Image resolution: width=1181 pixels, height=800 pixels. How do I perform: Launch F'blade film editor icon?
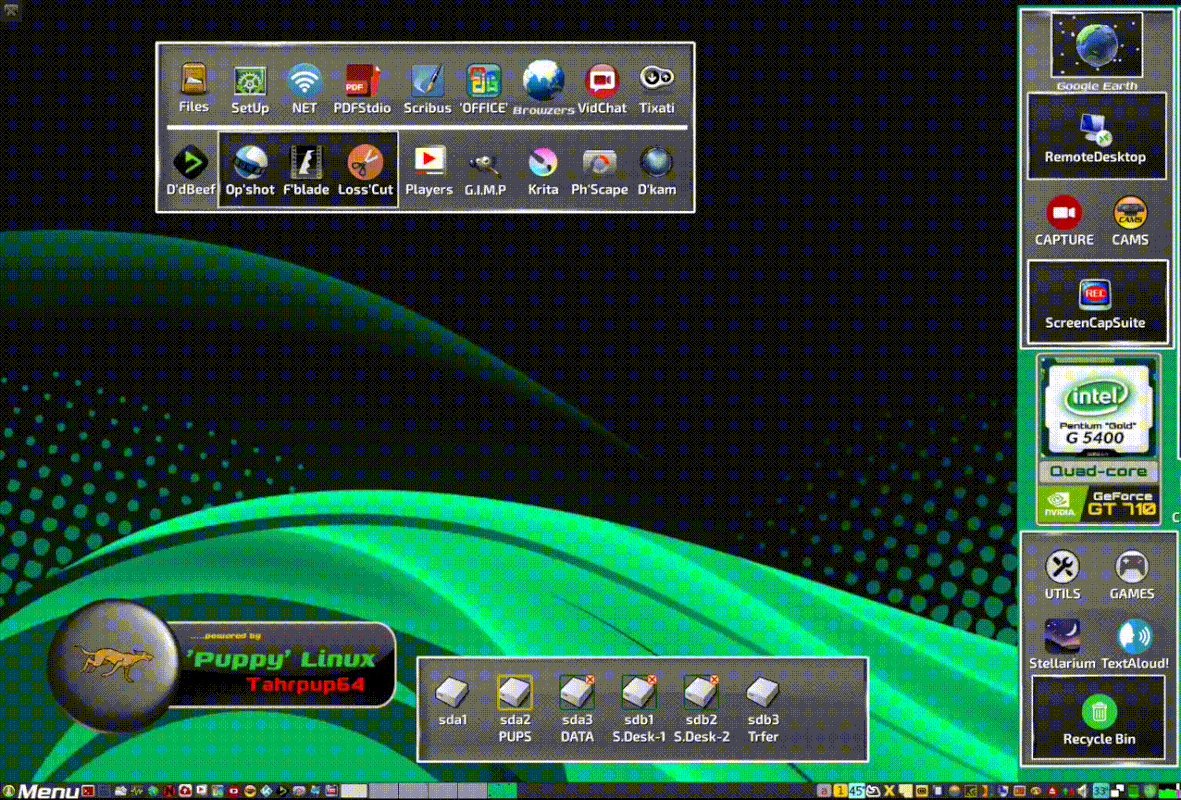coord(307,162)
